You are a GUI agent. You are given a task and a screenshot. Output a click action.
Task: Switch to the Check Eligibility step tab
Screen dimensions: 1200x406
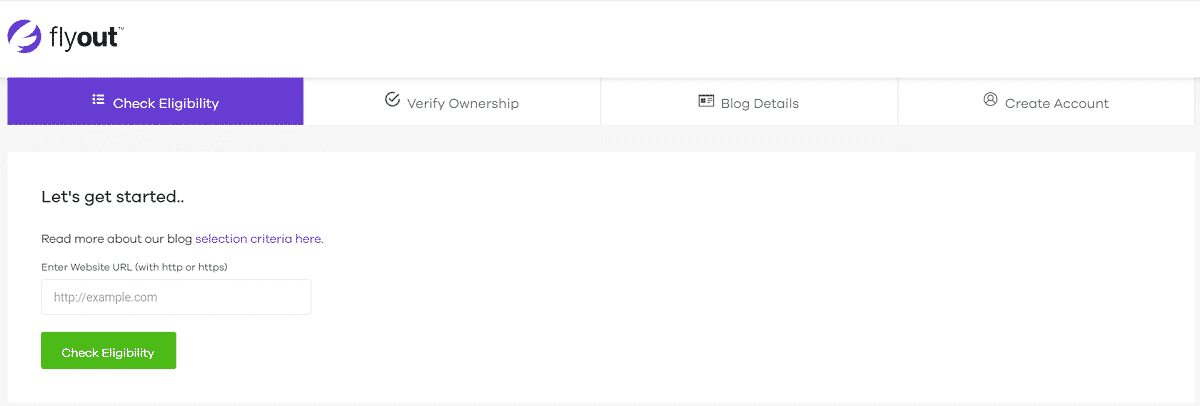[x=155, y=102]
